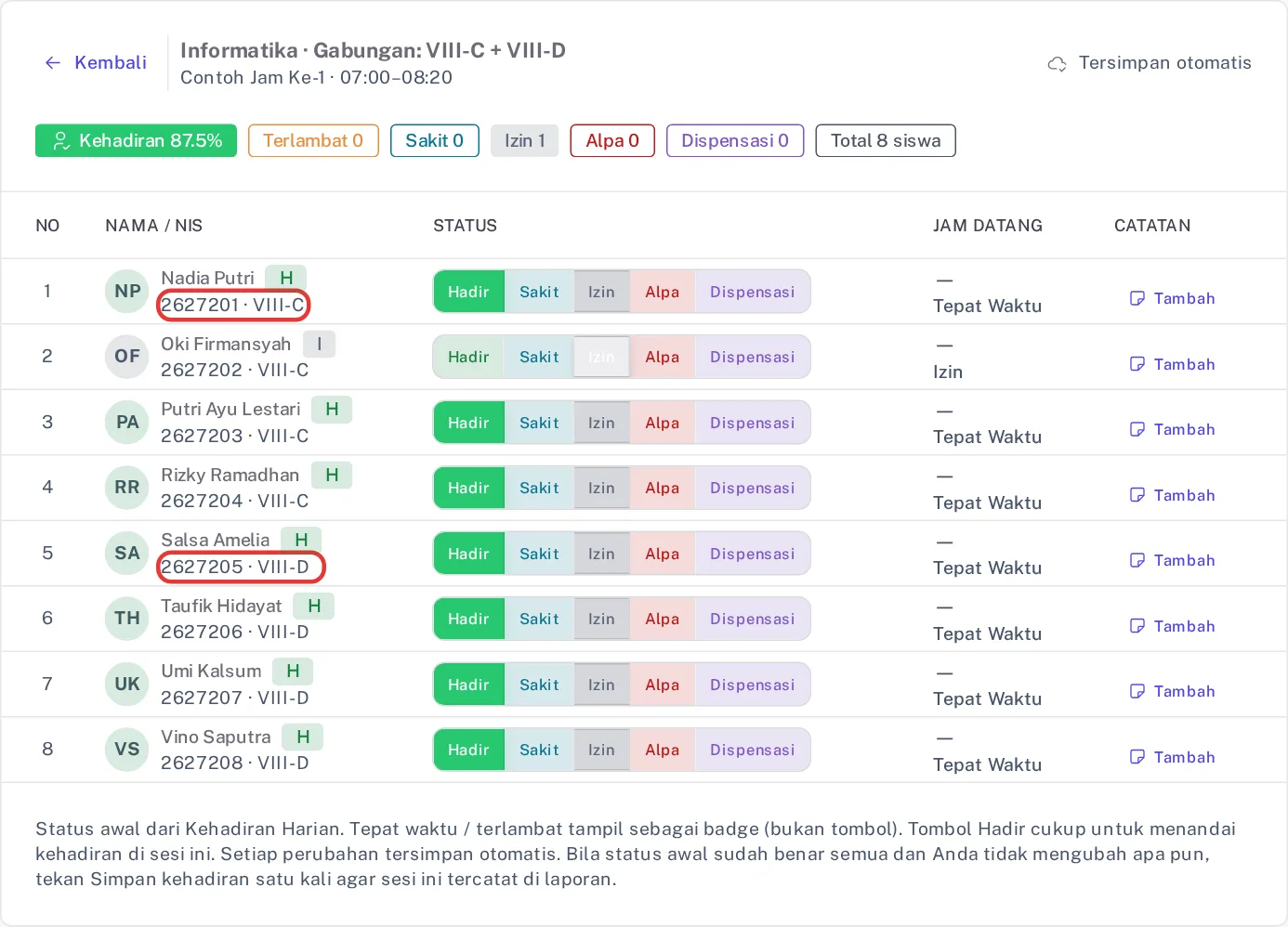Click the Kehadiran 87.5% badge
This screenshot has width=1288, height=927.
(136, 141)
